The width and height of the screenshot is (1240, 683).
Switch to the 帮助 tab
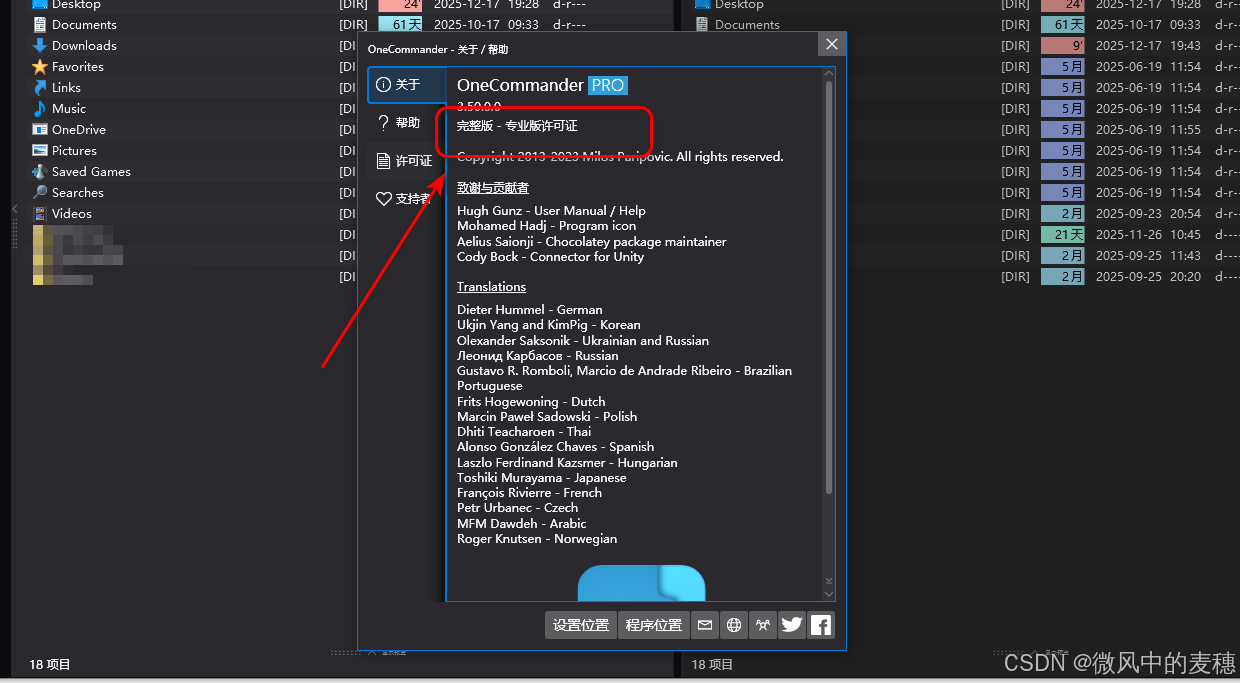tap(407, 122)
